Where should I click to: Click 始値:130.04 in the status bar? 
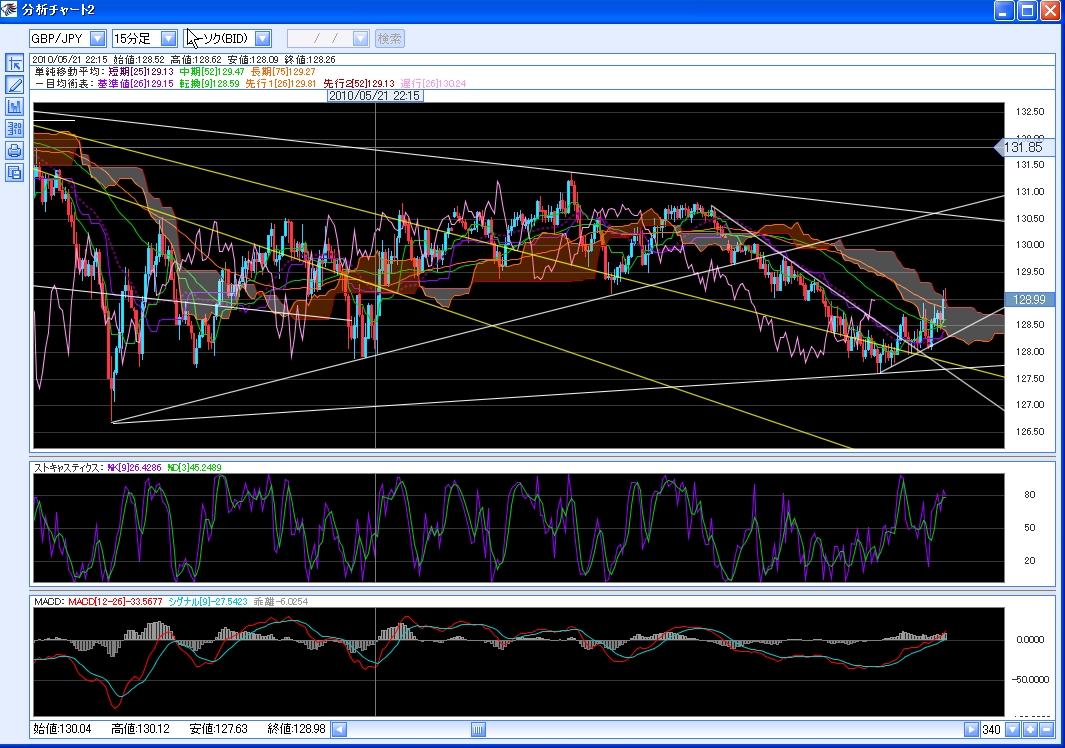click(x=62, y=729)
